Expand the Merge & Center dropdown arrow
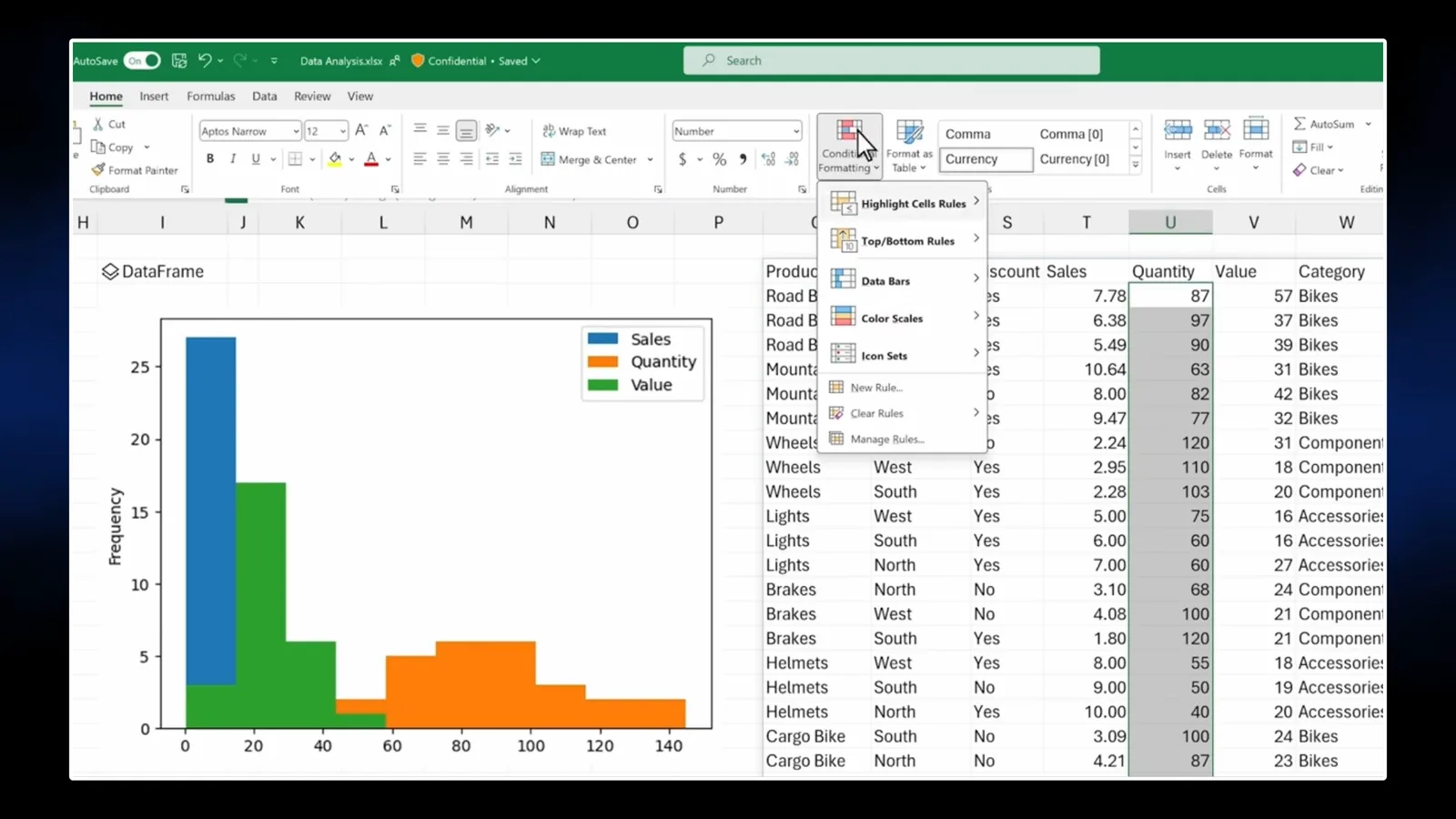Image resolution: width=1456 pixels, height=819 pixels. (x=651, y=159)
